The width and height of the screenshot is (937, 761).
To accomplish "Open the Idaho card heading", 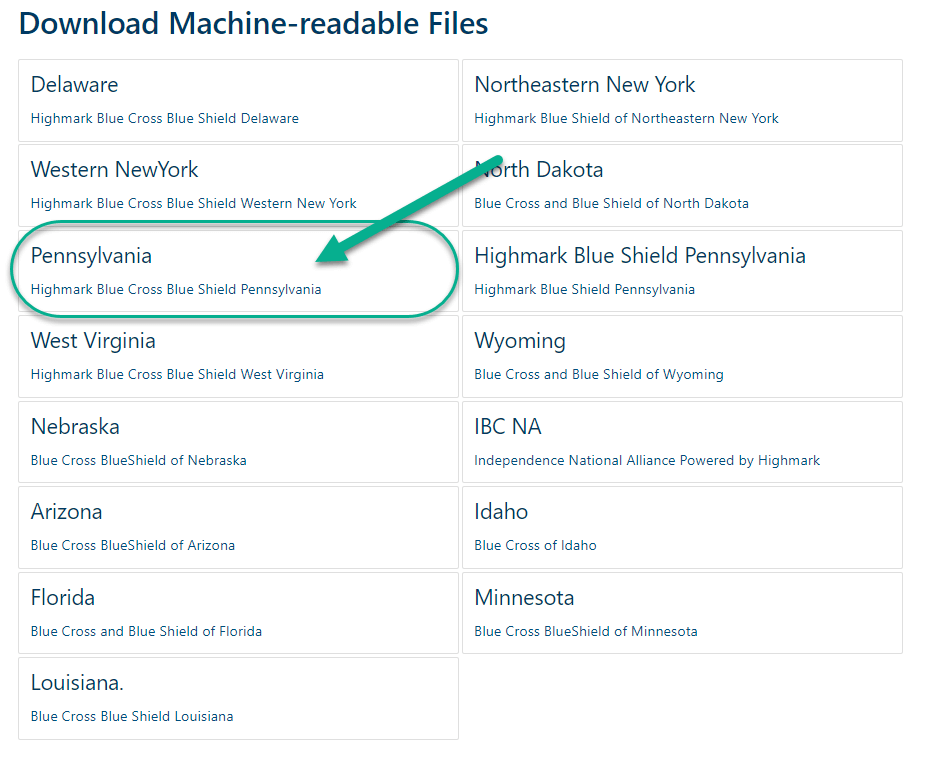I will [501, 512].
